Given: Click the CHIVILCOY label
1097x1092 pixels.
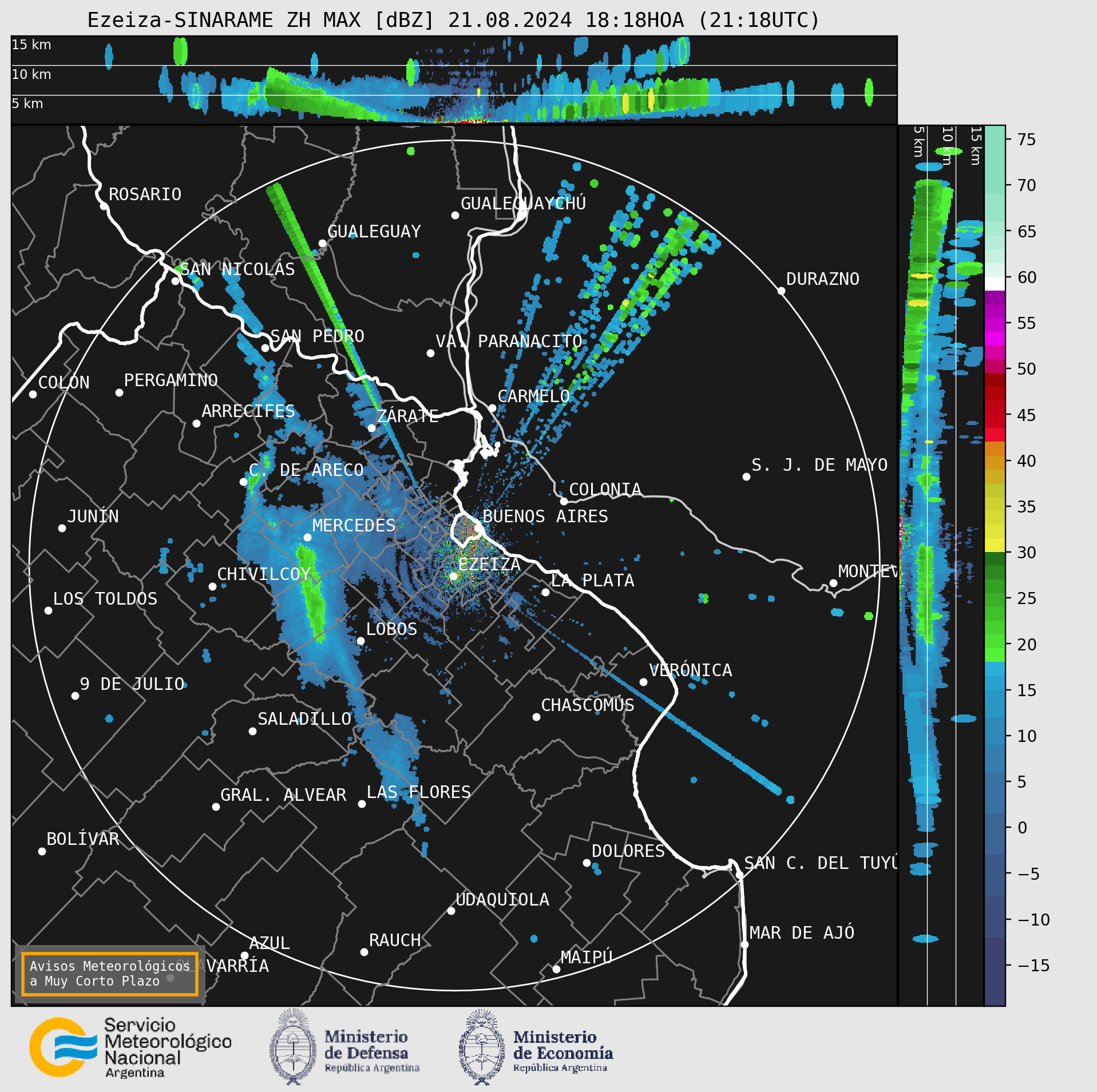Looking at the screenshot, I should coord(263,574).
